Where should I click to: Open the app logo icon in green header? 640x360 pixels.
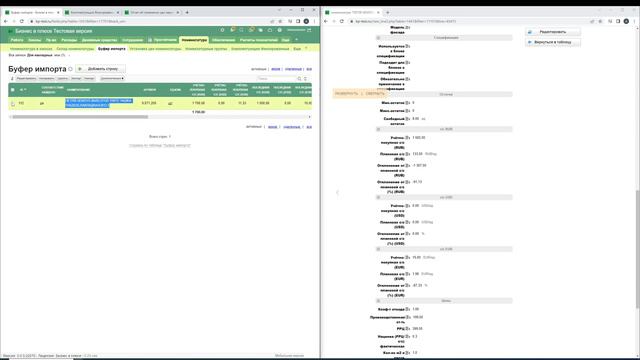click(11, 31)
